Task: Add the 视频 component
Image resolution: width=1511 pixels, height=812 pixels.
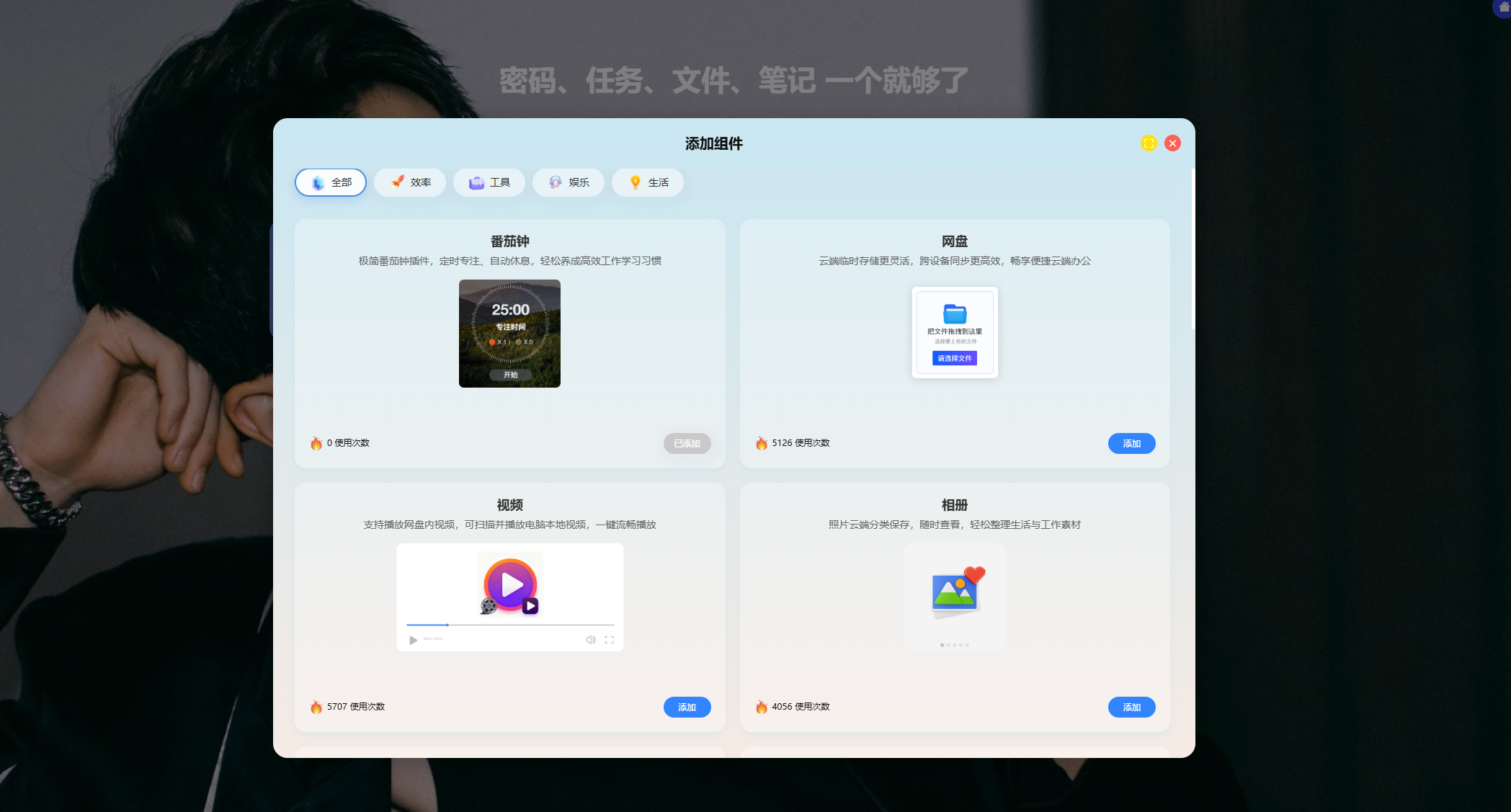Action: [x=687, y=708]
